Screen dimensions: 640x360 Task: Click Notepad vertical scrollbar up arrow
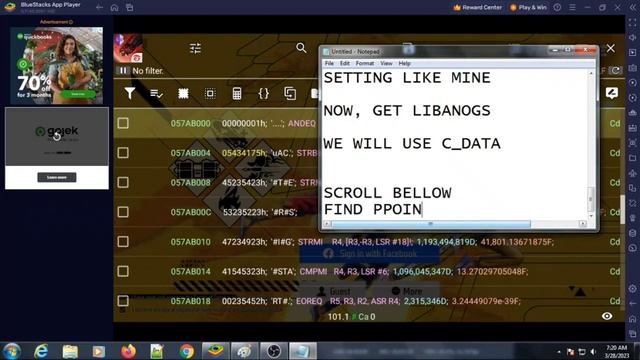(x=591, y=73)
